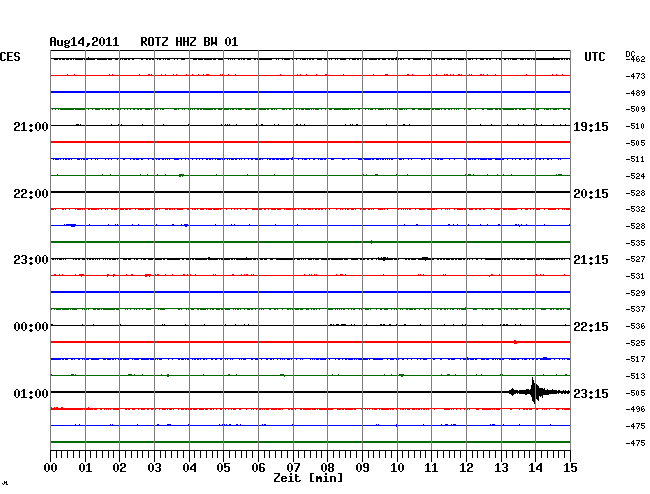
Task: Select the DC offset value -510
Action: pyautogui.click(x=635, y=126)
